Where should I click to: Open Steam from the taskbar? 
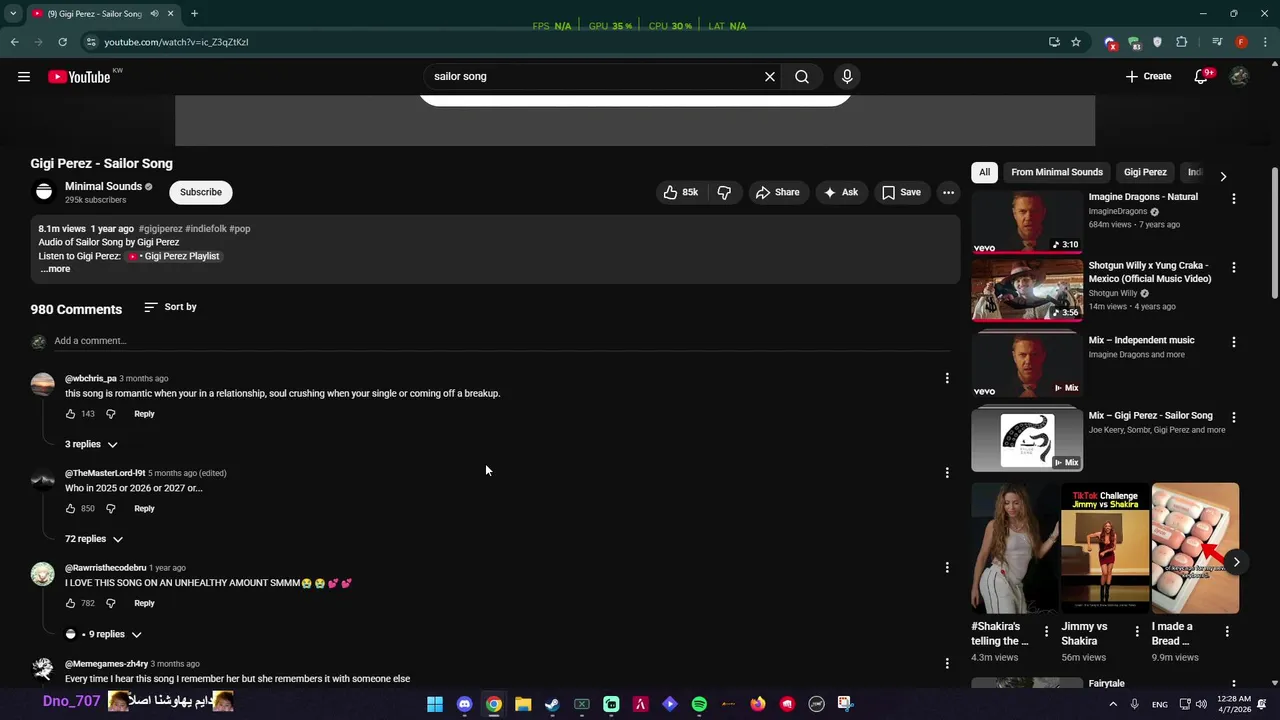552,704
